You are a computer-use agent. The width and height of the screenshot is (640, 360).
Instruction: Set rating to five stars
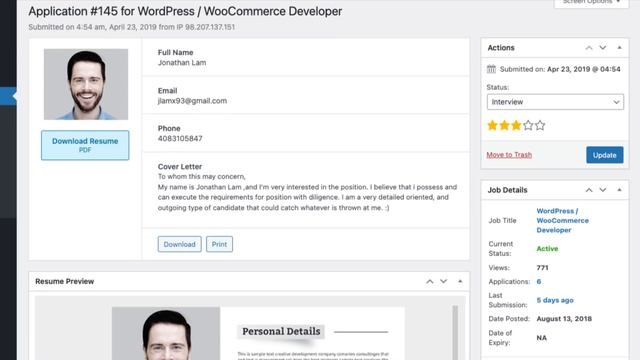point(540,125)
